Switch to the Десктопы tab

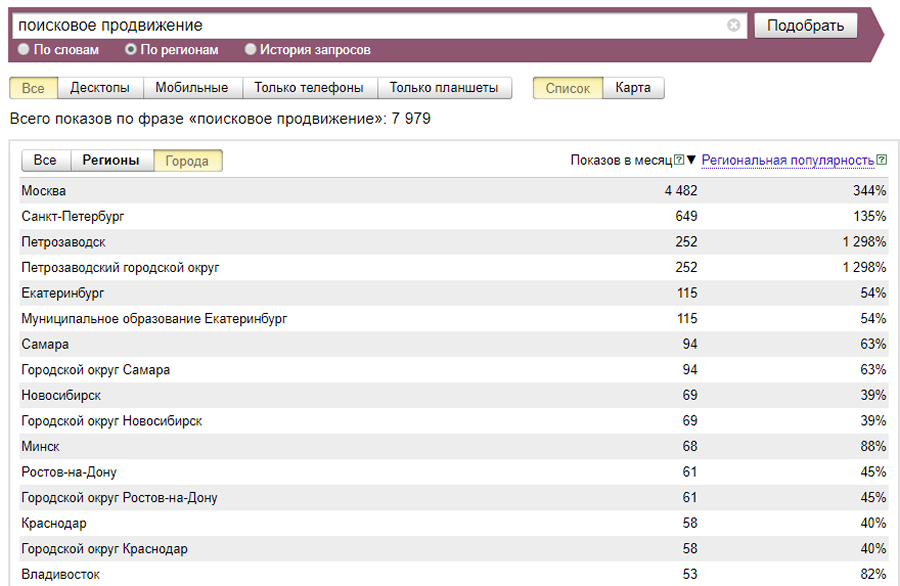pyautogui.click(x=100, y=88)
